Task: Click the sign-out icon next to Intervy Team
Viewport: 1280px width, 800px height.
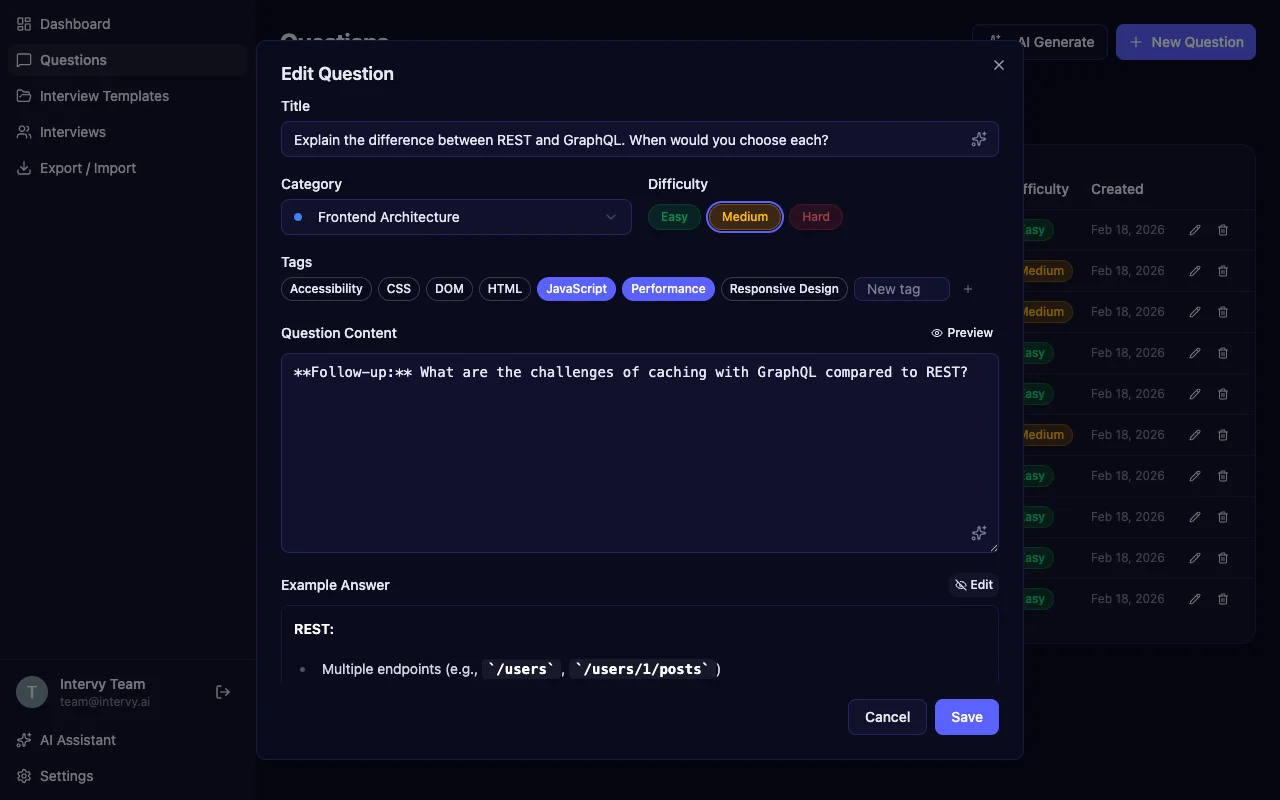Action: pyautogui.click(x=222, y=691)
